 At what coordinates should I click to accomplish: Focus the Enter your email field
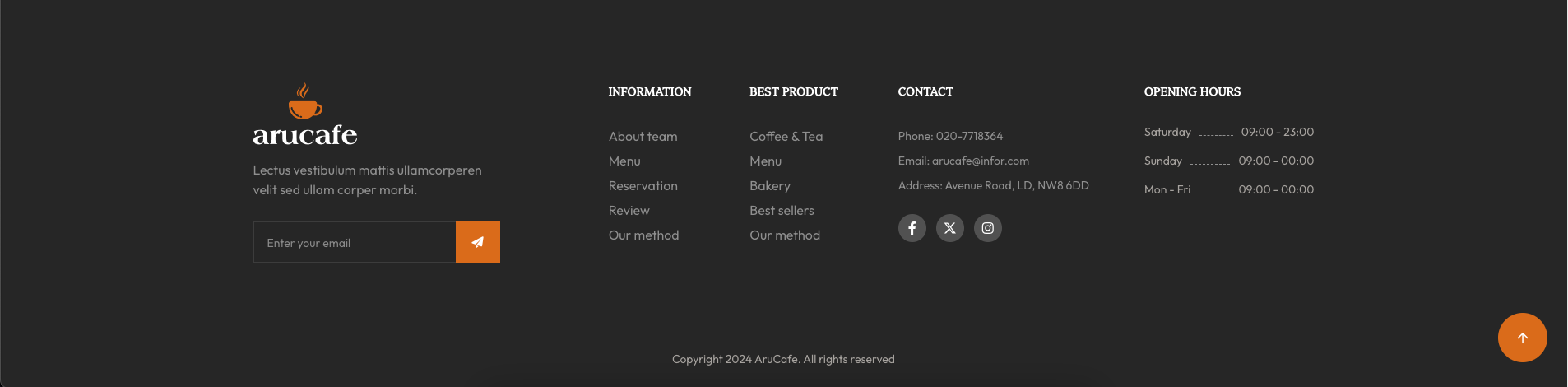coord(355,243)
